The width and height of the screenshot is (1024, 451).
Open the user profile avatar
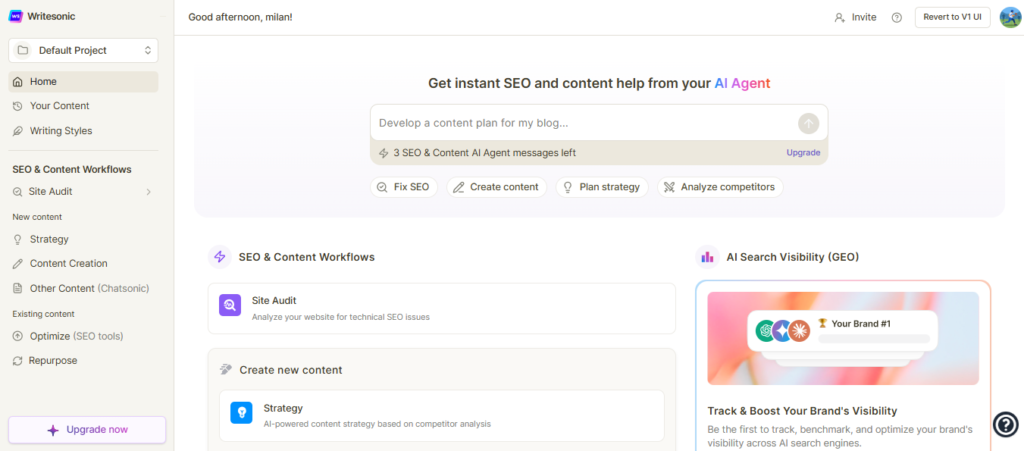point(1010,17)
